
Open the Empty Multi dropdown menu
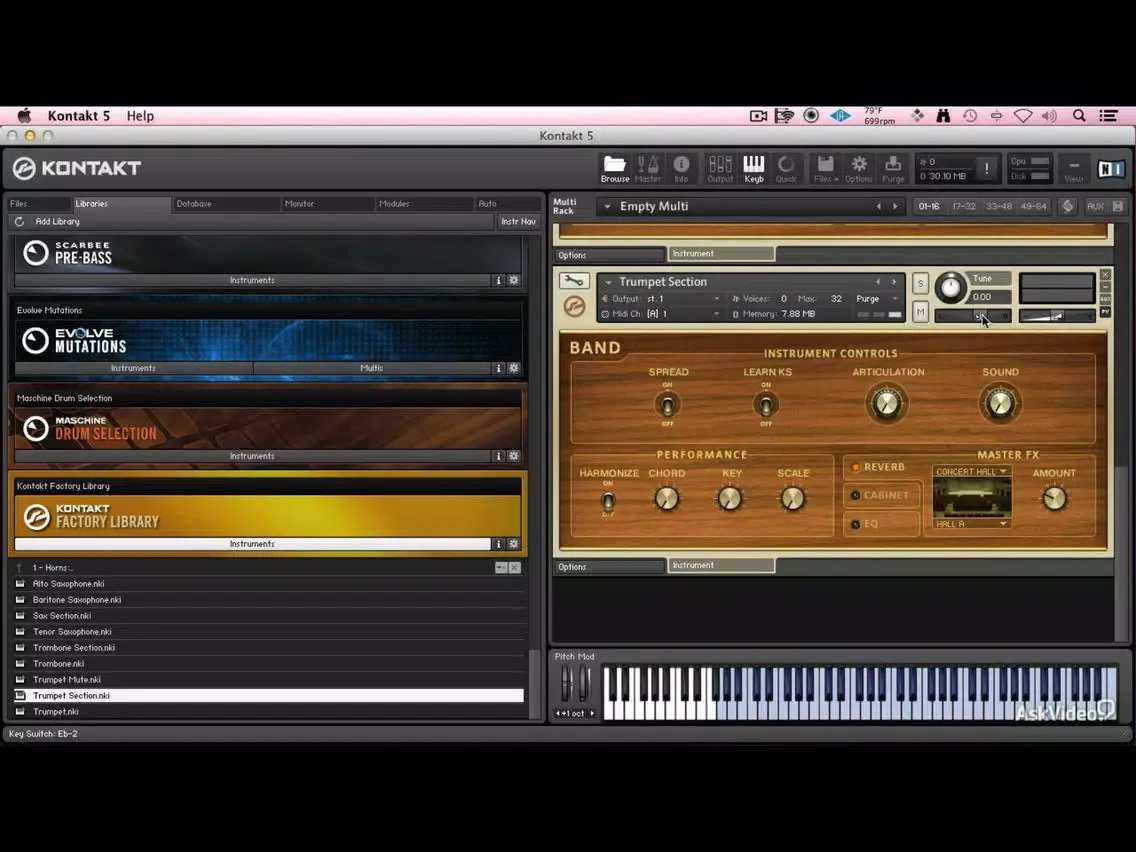click(607, 206)
